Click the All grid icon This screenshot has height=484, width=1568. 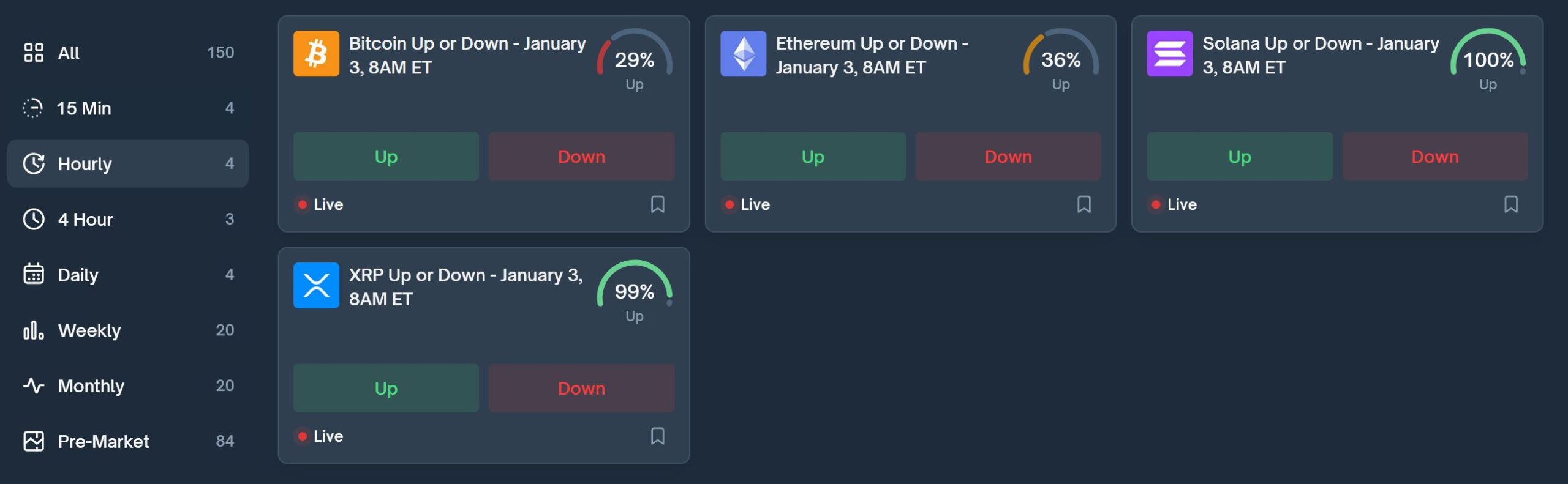34,53
